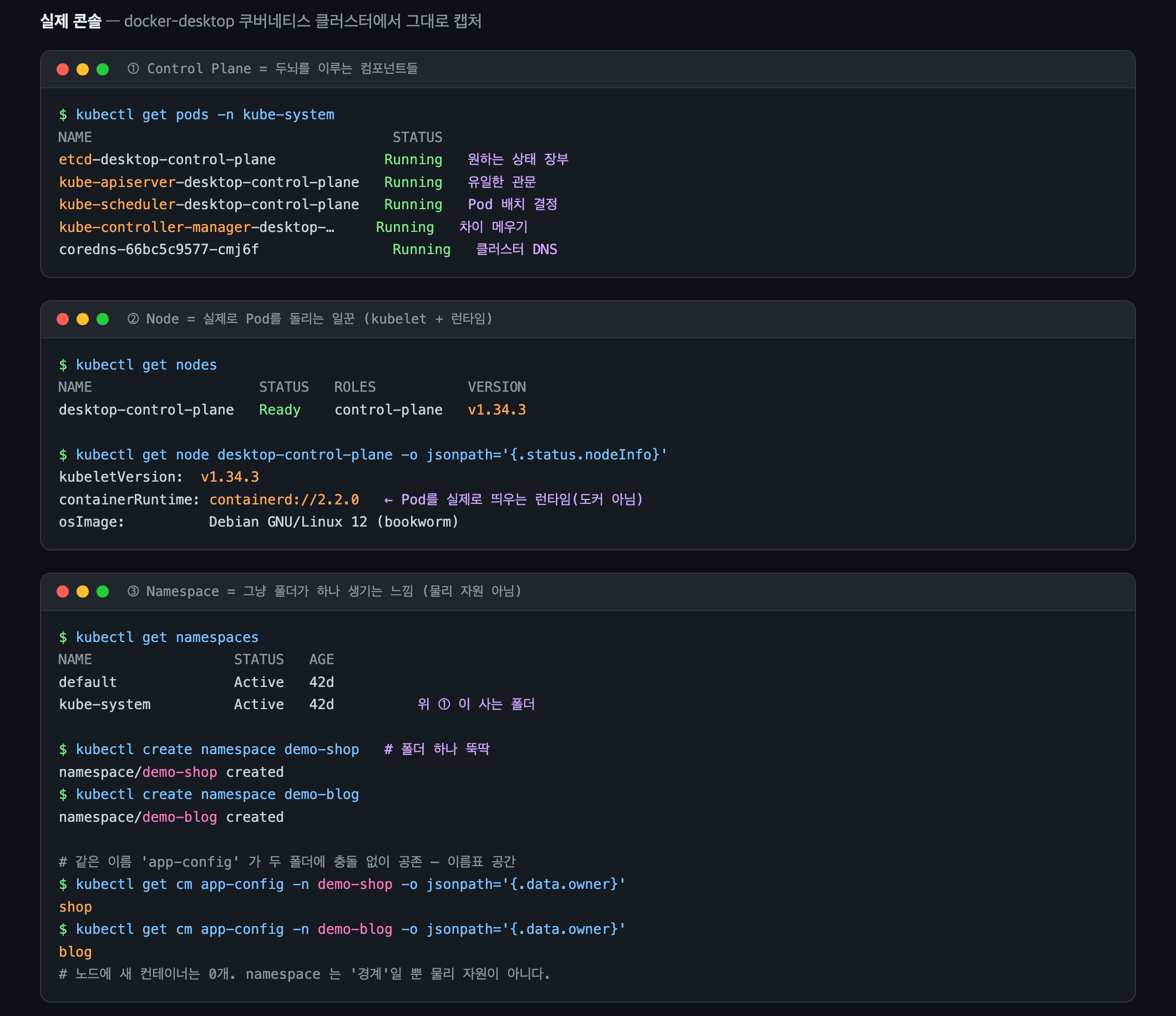Click the 'kubectl create namespace demo-shop' command

click(x=217, y=750)
